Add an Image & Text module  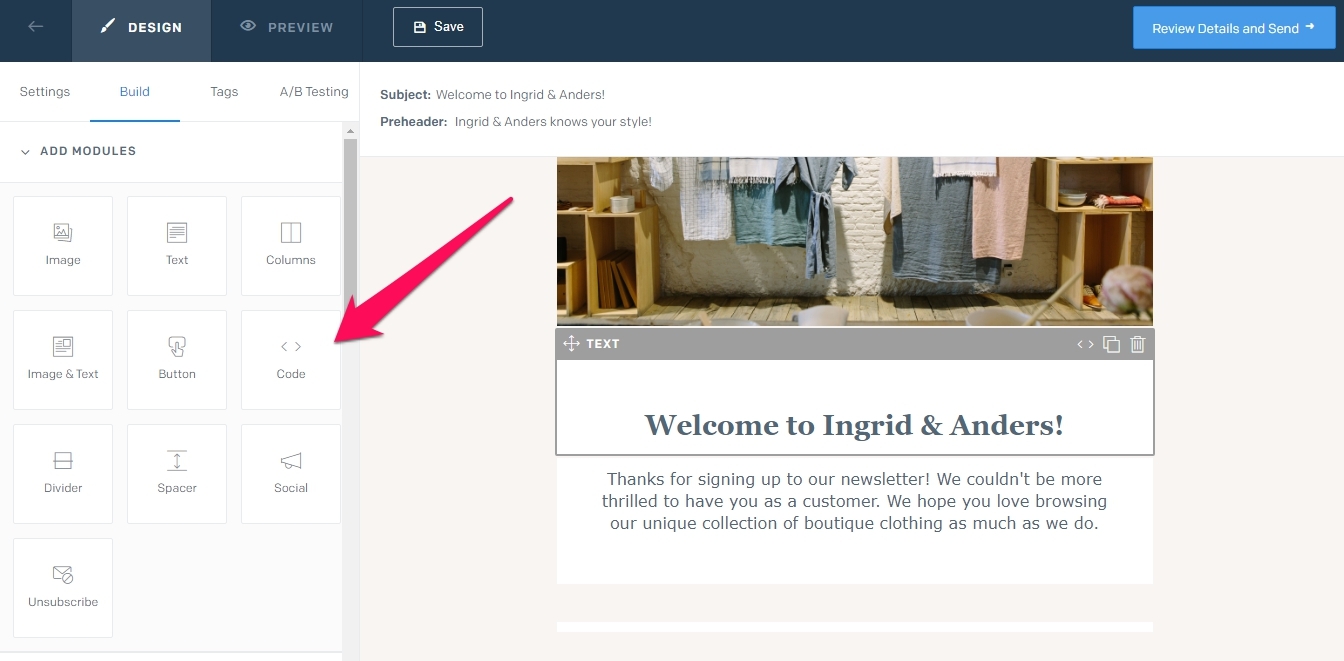pyautogui.click(x=63, y=360)
